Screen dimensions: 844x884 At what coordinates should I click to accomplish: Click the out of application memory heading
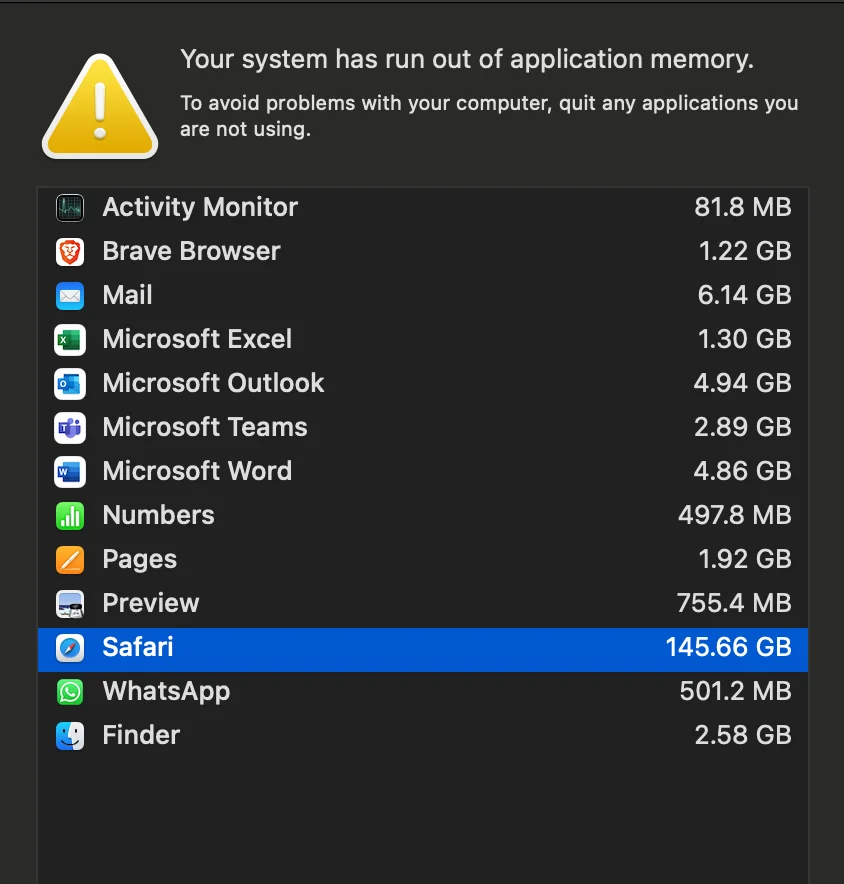tap(467, 59)
